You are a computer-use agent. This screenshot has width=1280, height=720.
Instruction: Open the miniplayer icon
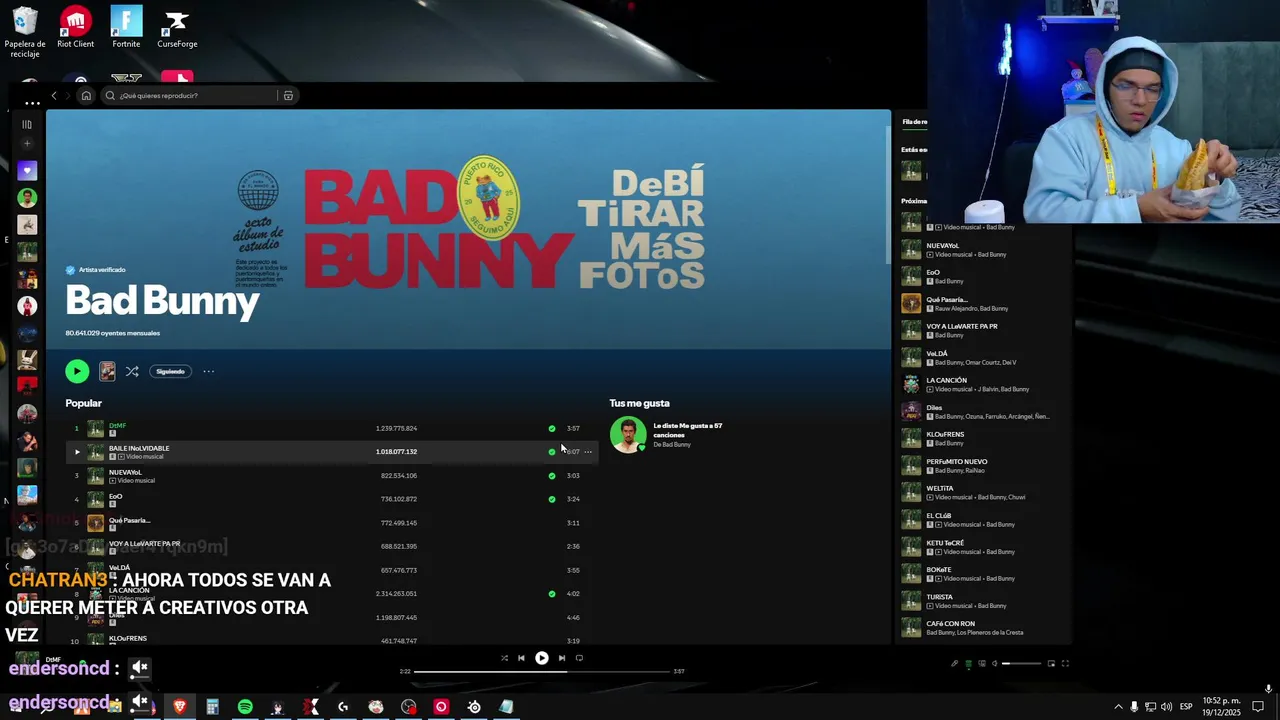point(1051,664)
